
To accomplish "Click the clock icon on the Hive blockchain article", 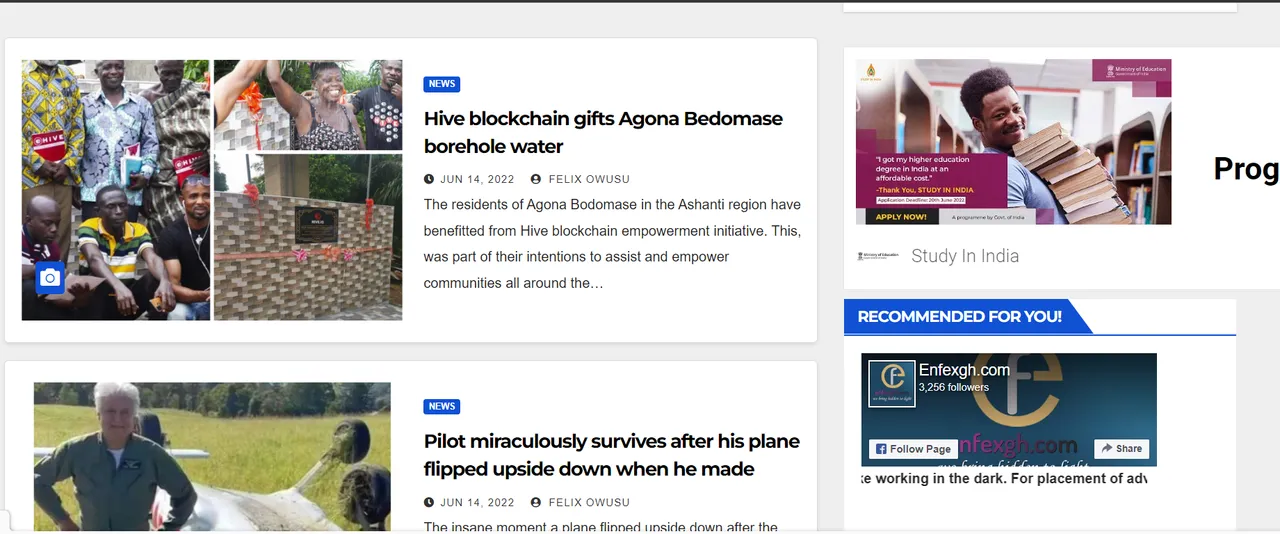I will (x=429, y=179).
